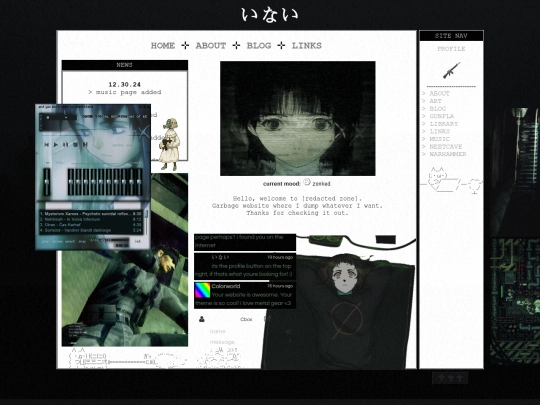Click the main Lain face image

click(298, 118)
